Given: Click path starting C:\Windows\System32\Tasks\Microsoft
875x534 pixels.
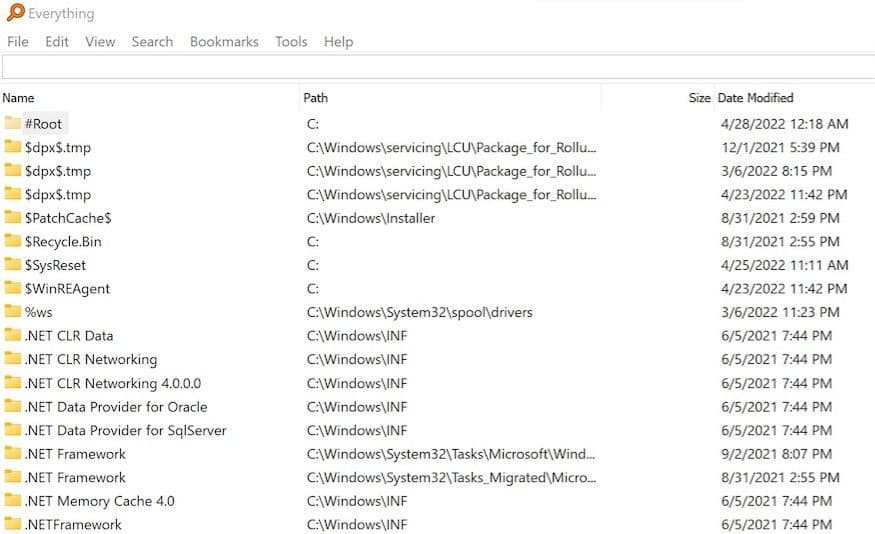Looking at the screenshot, I should [451, 454].
